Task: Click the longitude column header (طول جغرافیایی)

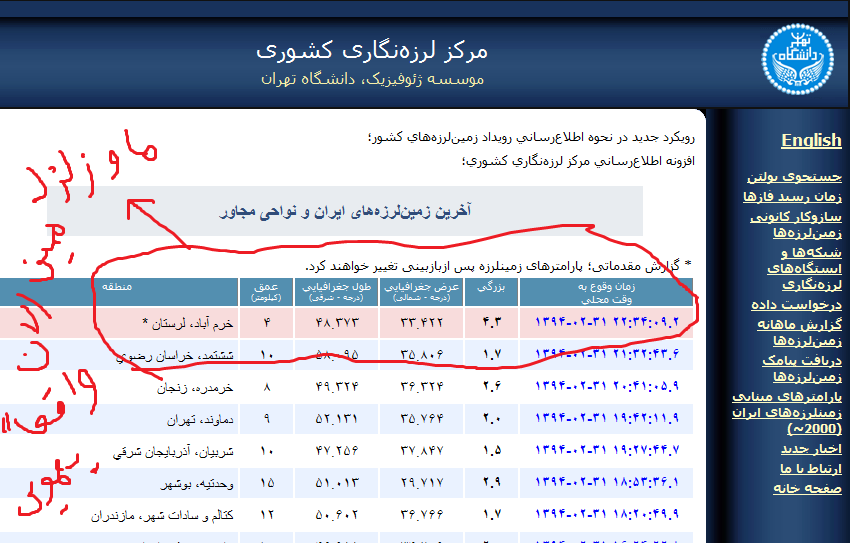Action: (337, 292)
